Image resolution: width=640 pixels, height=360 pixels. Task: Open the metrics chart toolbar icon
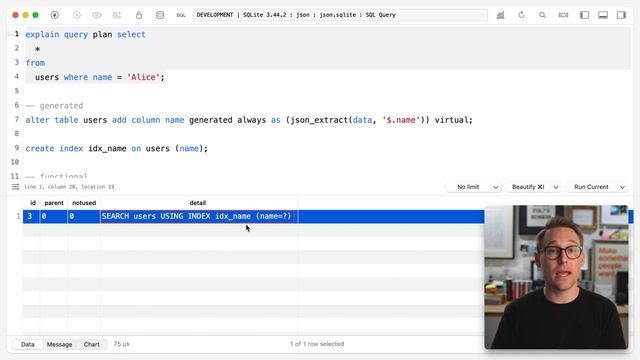pyautogui.click(x=500, y=15)
